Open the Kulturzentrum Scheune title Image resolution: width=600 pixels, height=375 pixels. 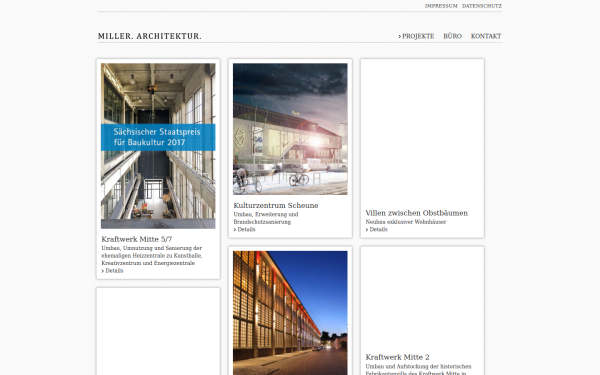276,205
